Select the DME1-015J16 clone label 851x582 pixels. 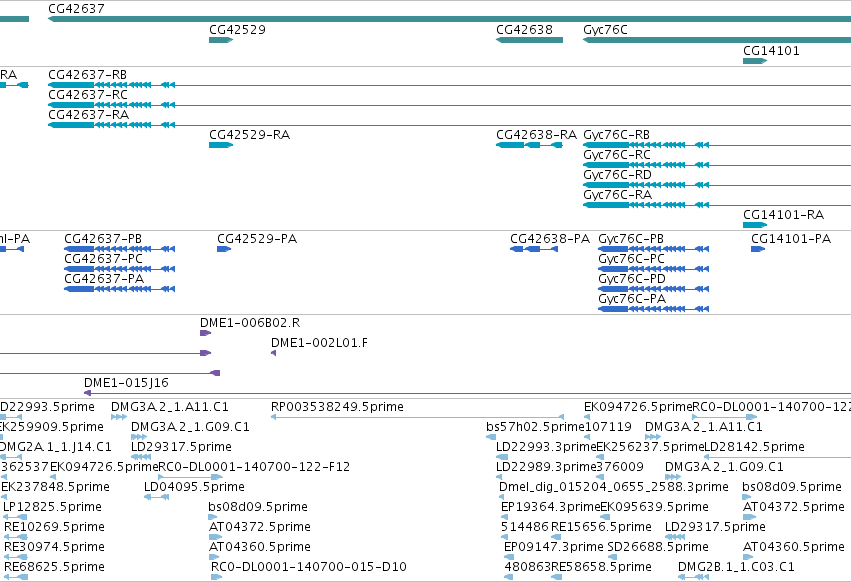tap(126, 383)
